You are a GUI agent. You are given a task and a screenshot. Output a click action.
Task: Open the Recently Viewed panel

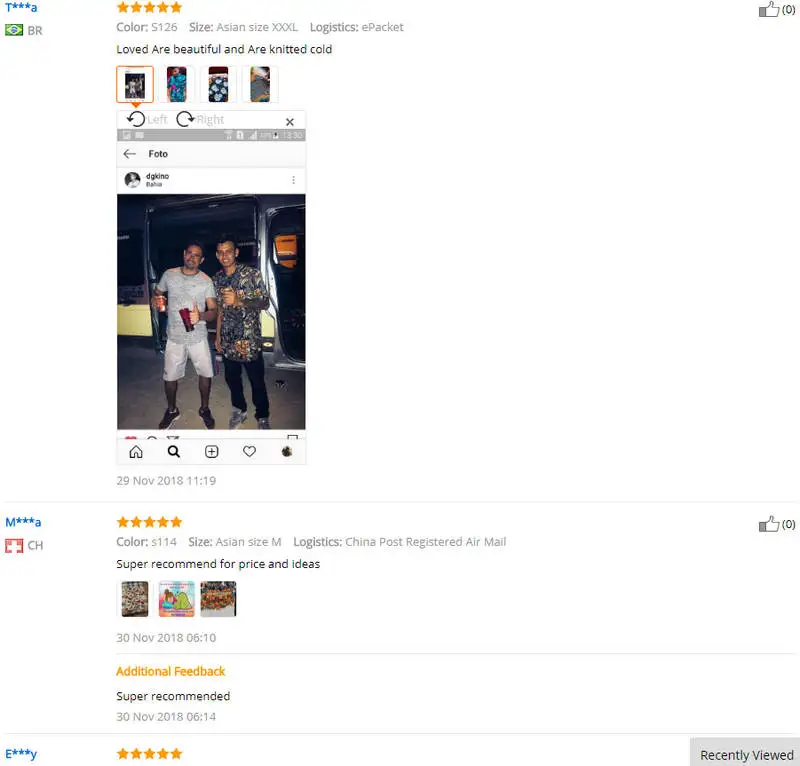pyautogui.click(x=746, y=754)
